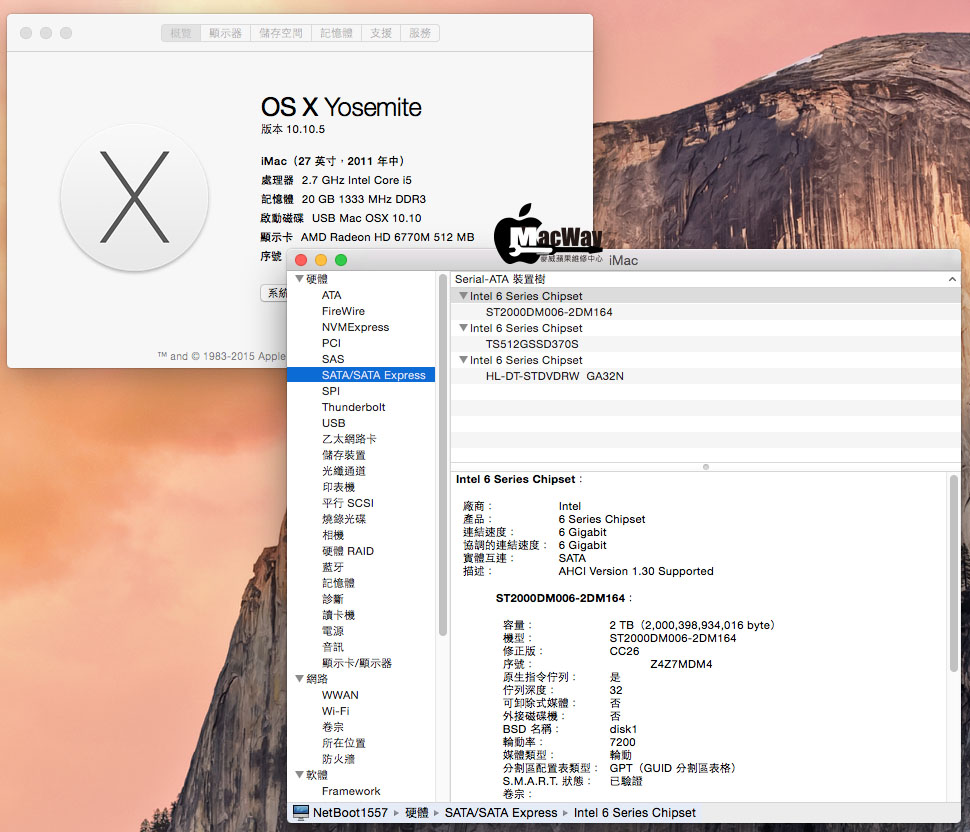The width and height of the screenshot is (970, 832).
Task: Click the Serial-ATA 裝置樹 column header
Action: [x=705, y=280]
